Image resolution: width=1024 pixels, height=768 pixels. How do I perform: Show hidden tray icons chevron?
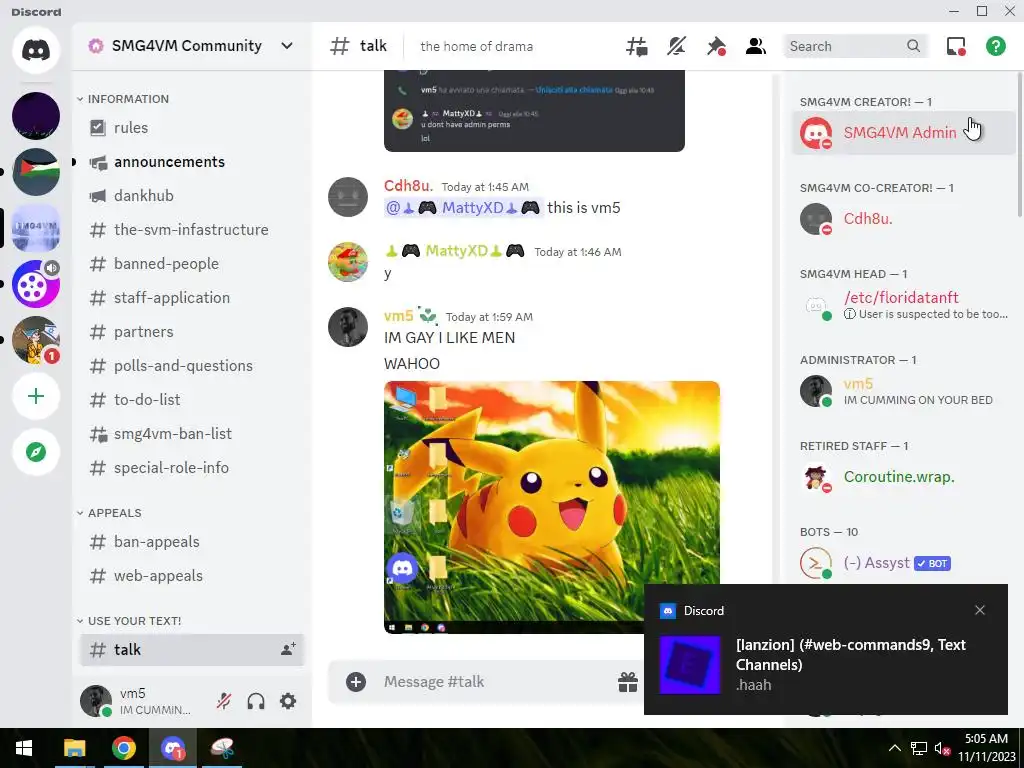click(895, 748)
